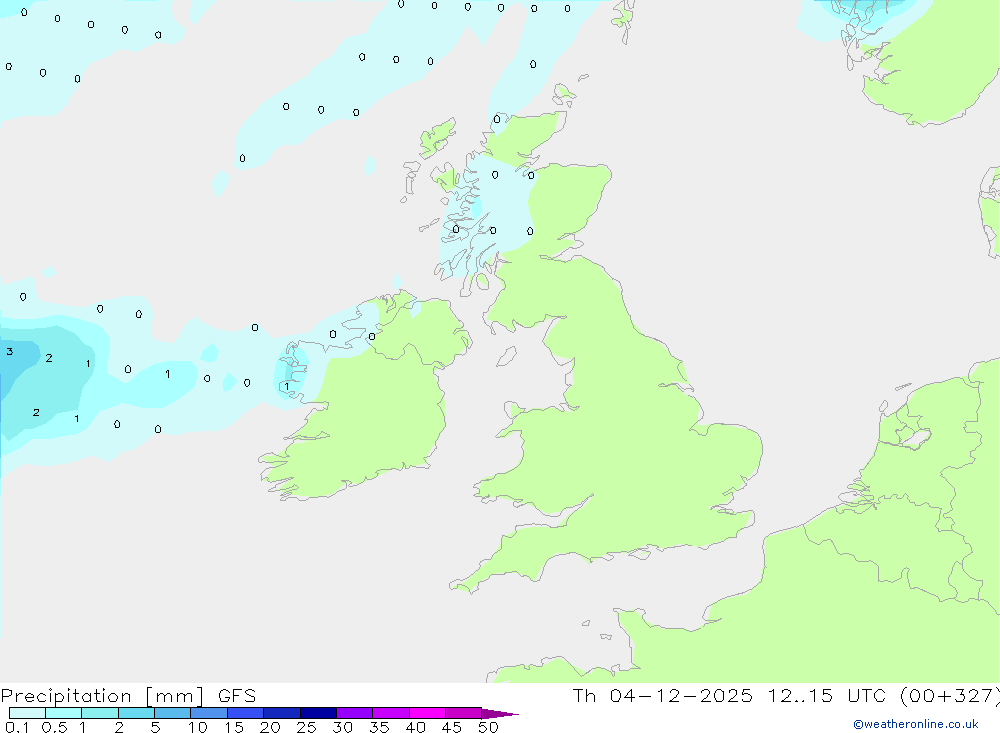Screen dimensions: 1000x733
Task: Click the "10" legend scale label
Action: pos(198,727)
